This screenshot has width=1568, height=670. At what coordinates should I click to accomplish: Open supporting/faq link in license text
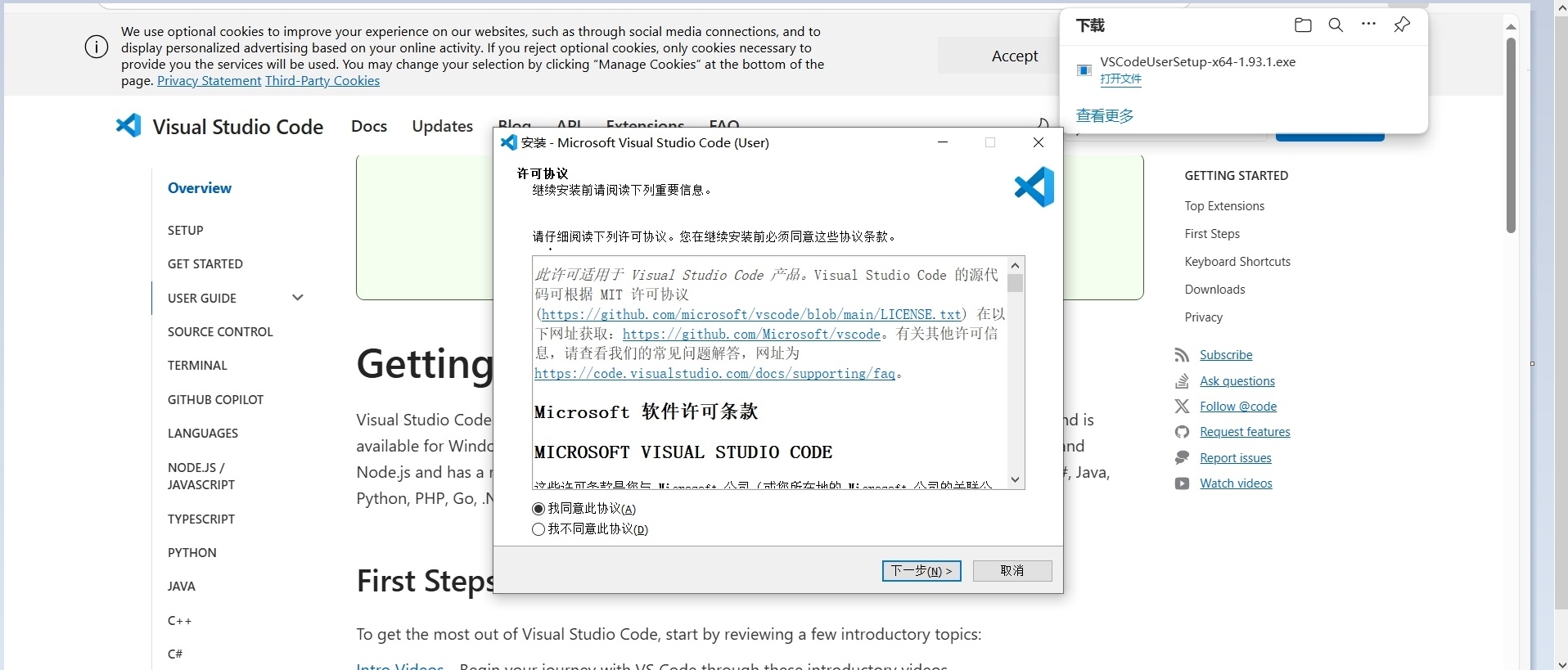pyautogui.click(x=714, y=374)
